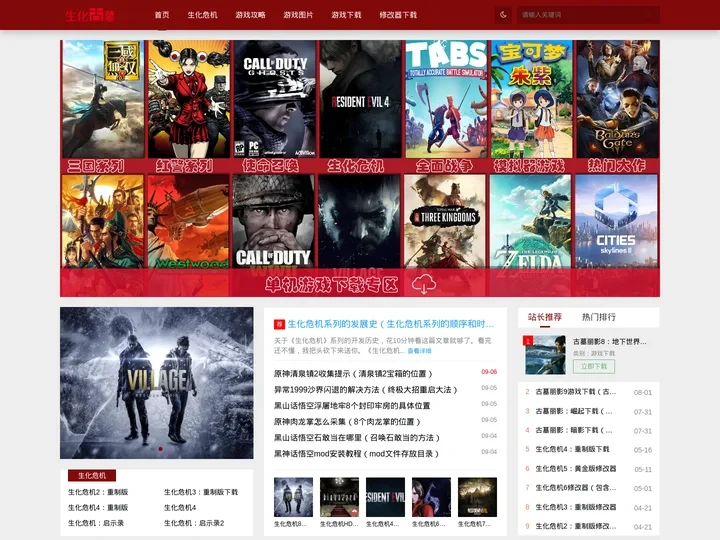Click the 三国系列 category label

click(x=96, y=166)
